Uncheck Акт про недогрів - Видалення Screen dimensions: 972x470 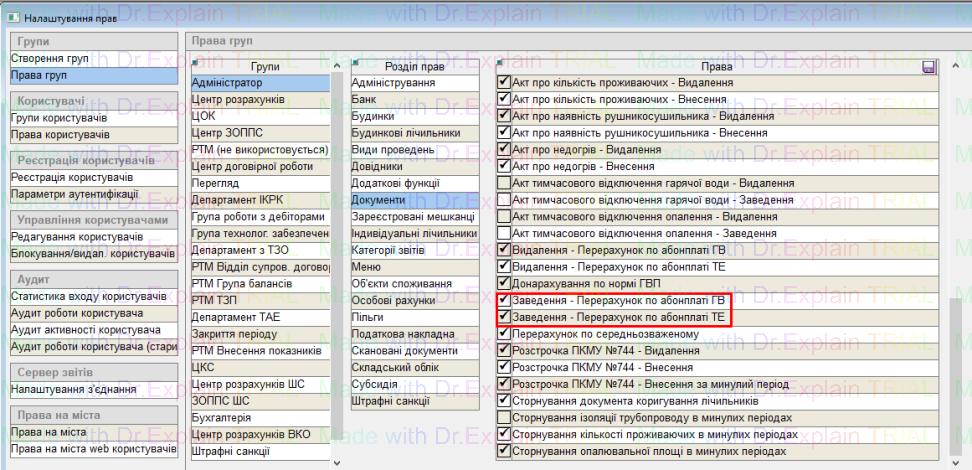click(x=504, y=150)
